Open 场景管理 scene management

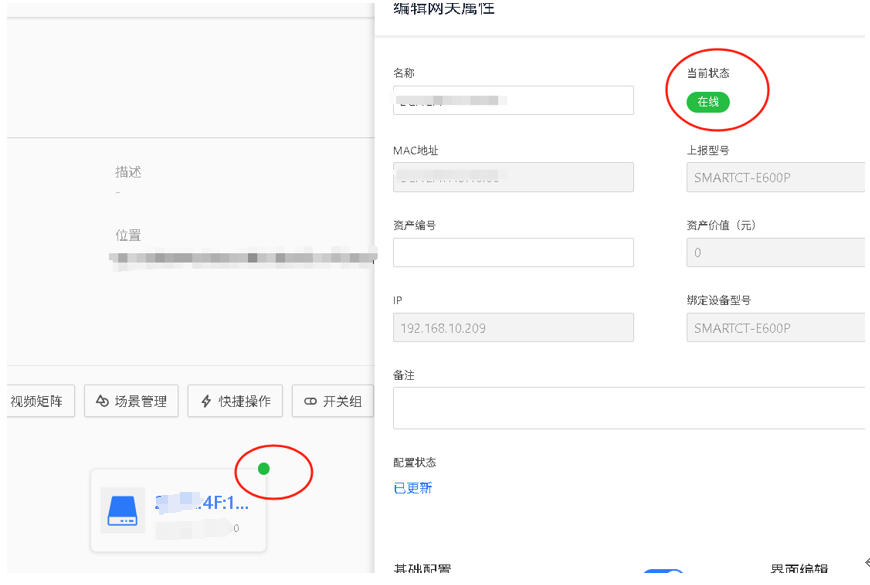click(x=132, y=401)
